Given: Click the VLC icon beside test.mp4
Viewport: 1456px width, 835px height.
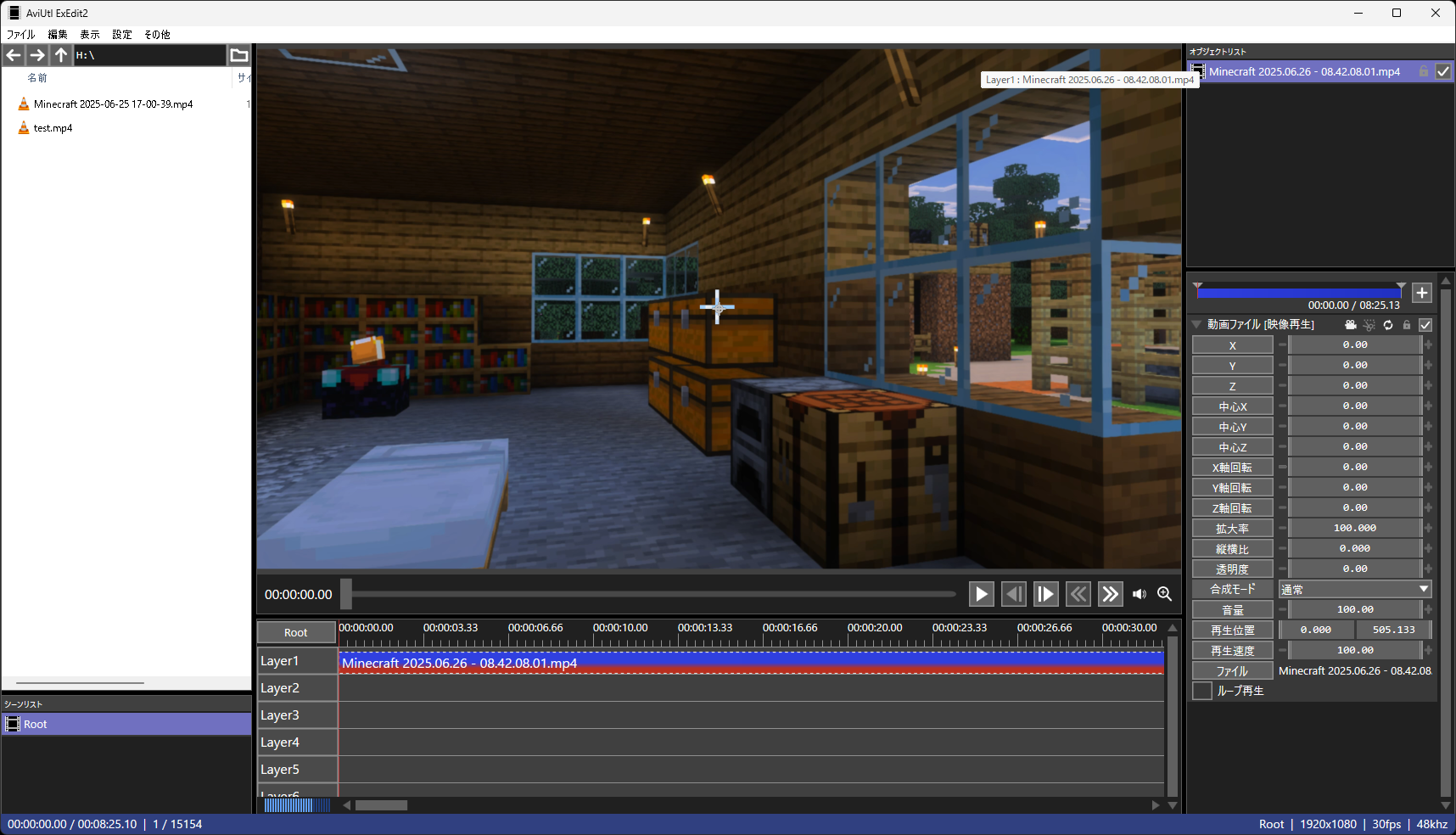Looking at the screenshot, I should click(24, 128).
